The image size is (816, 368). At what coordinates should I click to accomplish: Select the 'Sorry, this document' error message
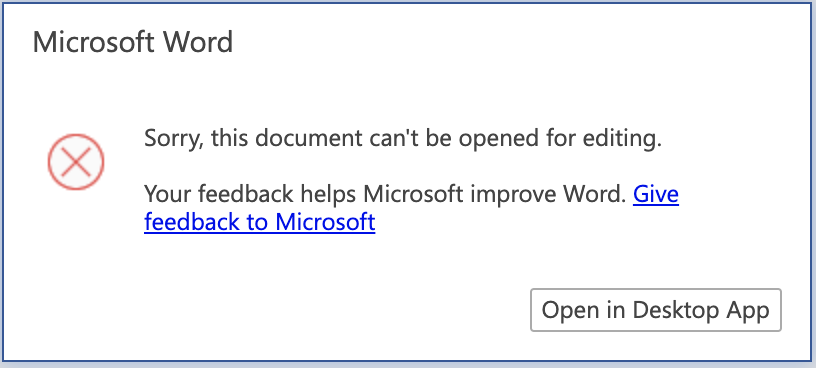click(403, 138)
